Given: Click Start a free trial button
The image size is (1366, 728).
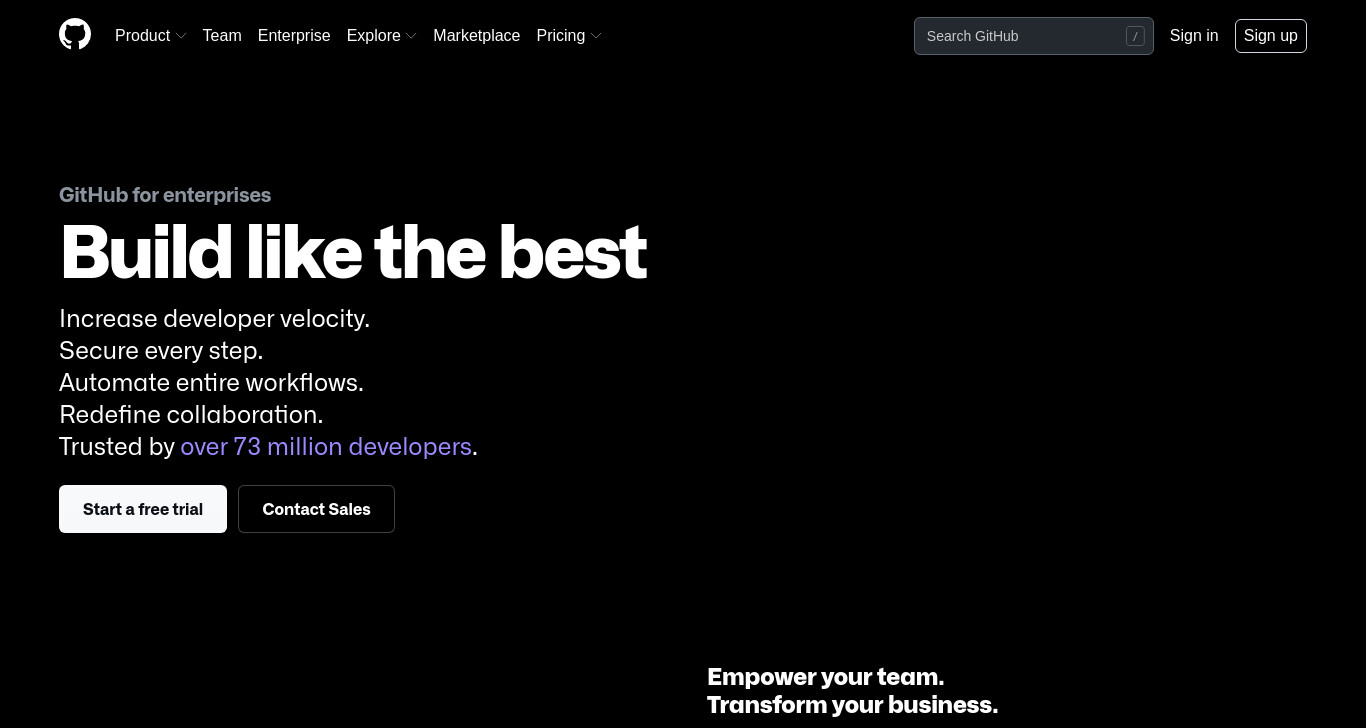Looking at the screenshot, I should click(143, 509).
